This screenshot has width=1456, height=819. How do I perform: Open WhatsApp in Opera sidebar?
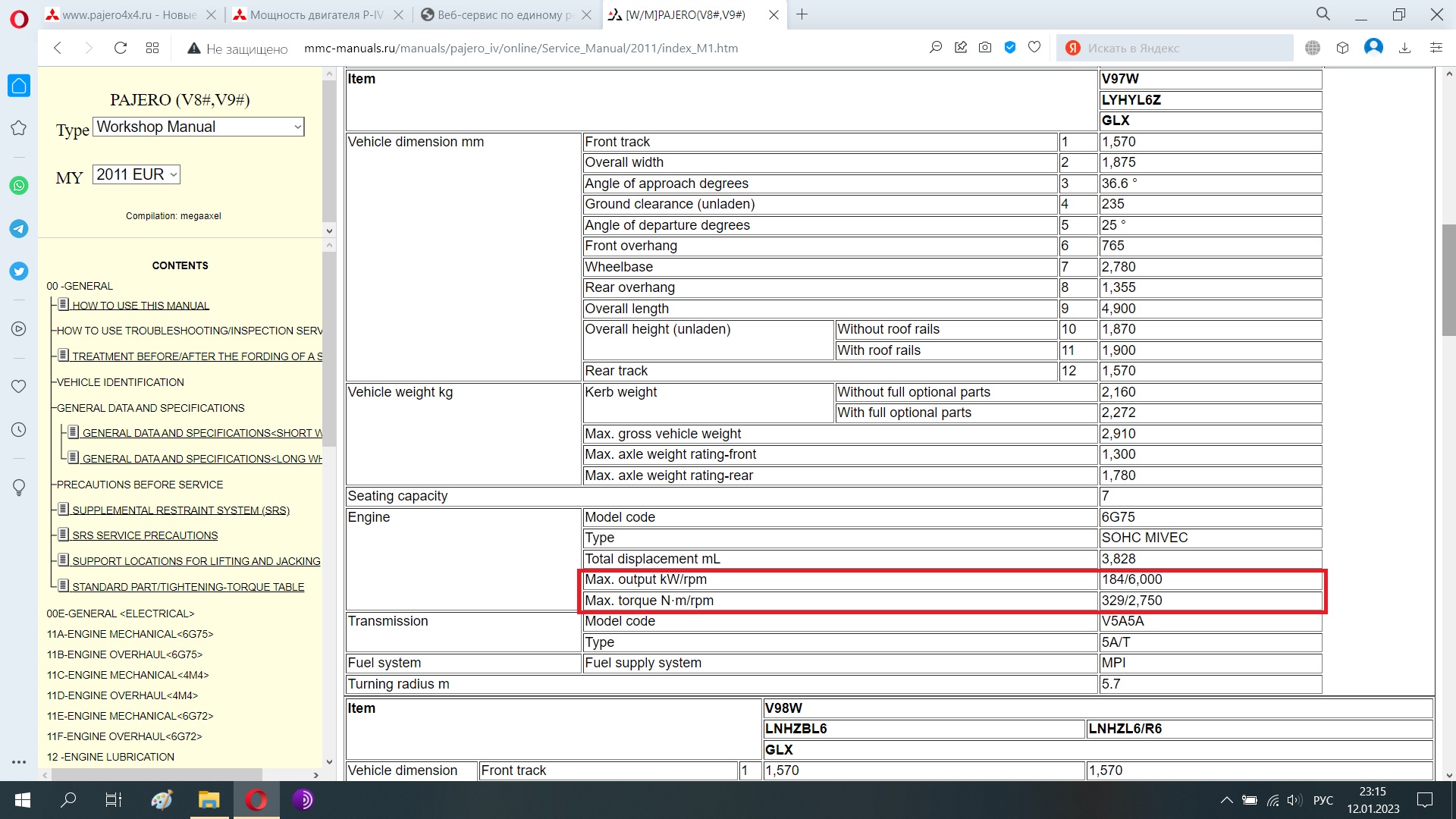(x=19, y=186)
